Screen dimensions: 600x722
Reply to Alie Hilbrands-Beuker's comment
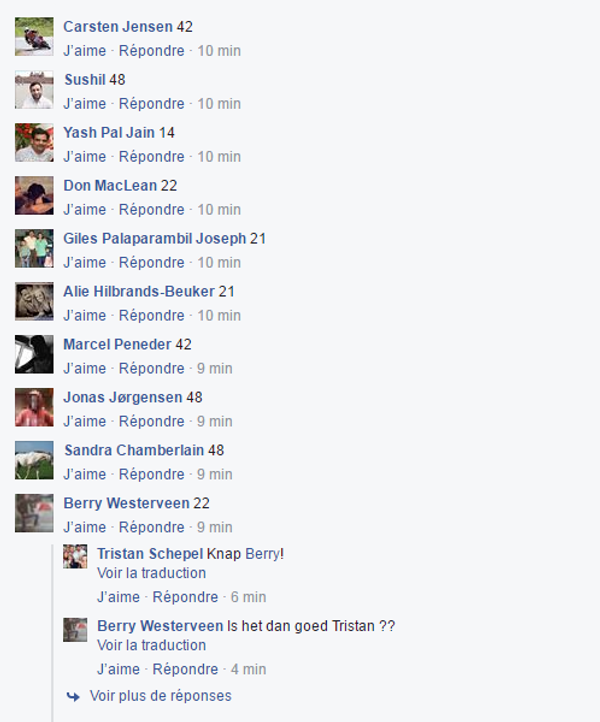(x=151, y=315)
